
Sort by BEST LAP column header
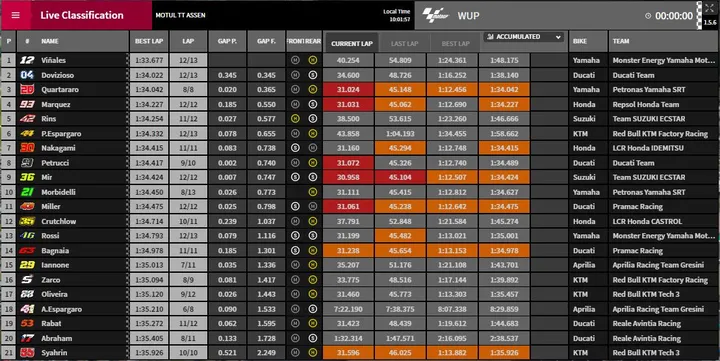coord(149,41)
